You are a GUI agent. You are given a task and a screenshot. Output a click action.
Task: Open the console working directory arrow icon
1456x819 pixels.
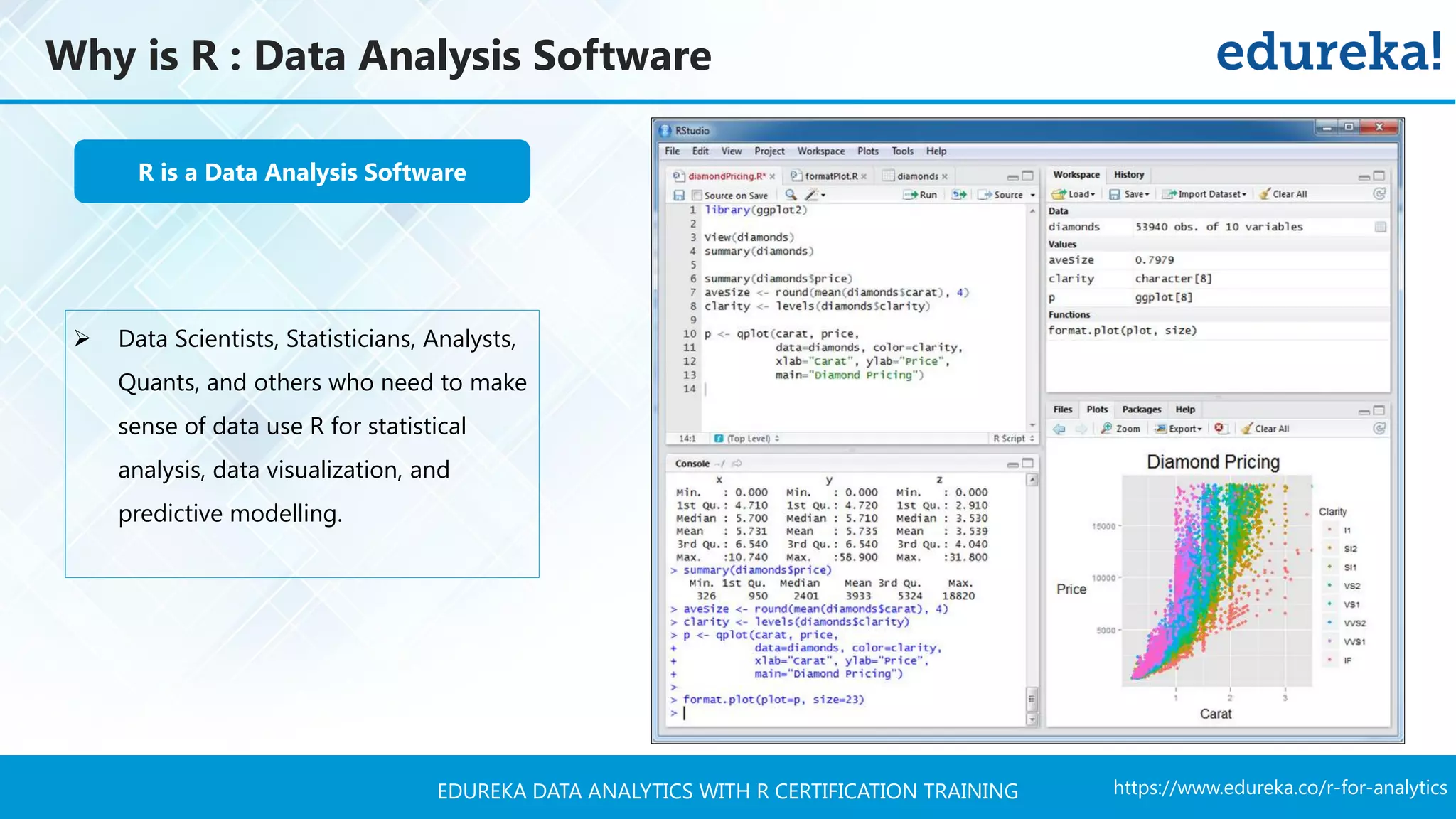click(x=737, y=464)
